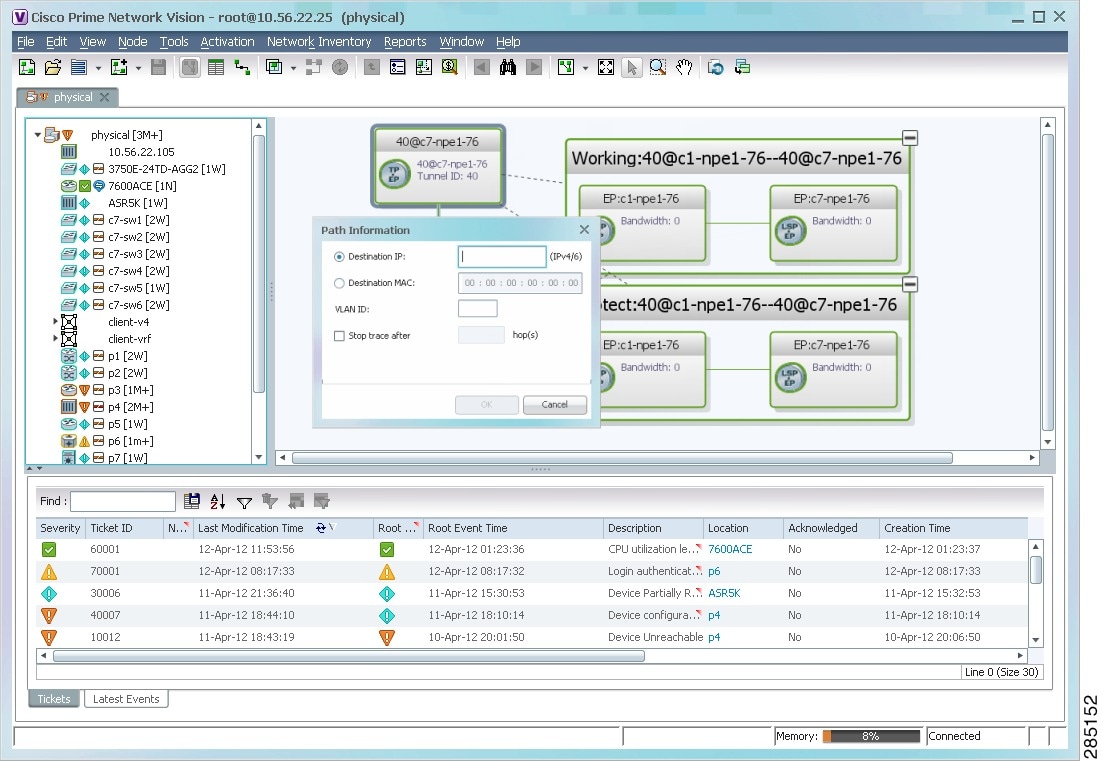Click the magnifier-on-map toolbar icon
Image resolution: width=1102 pixels, height=761 pixels.
click(450, 67)
